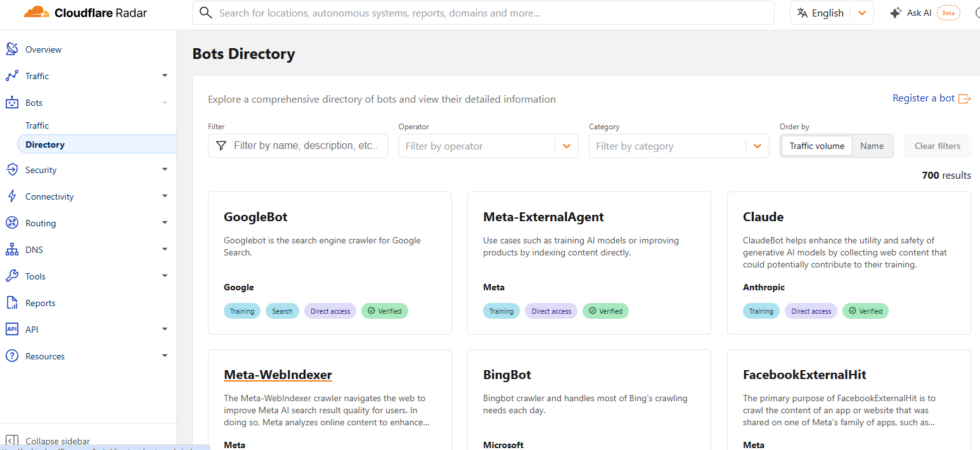Click GoogleBot's Verified badge
Image resolution: width=980 pixels, height=450 pixels.
[384, 311]
